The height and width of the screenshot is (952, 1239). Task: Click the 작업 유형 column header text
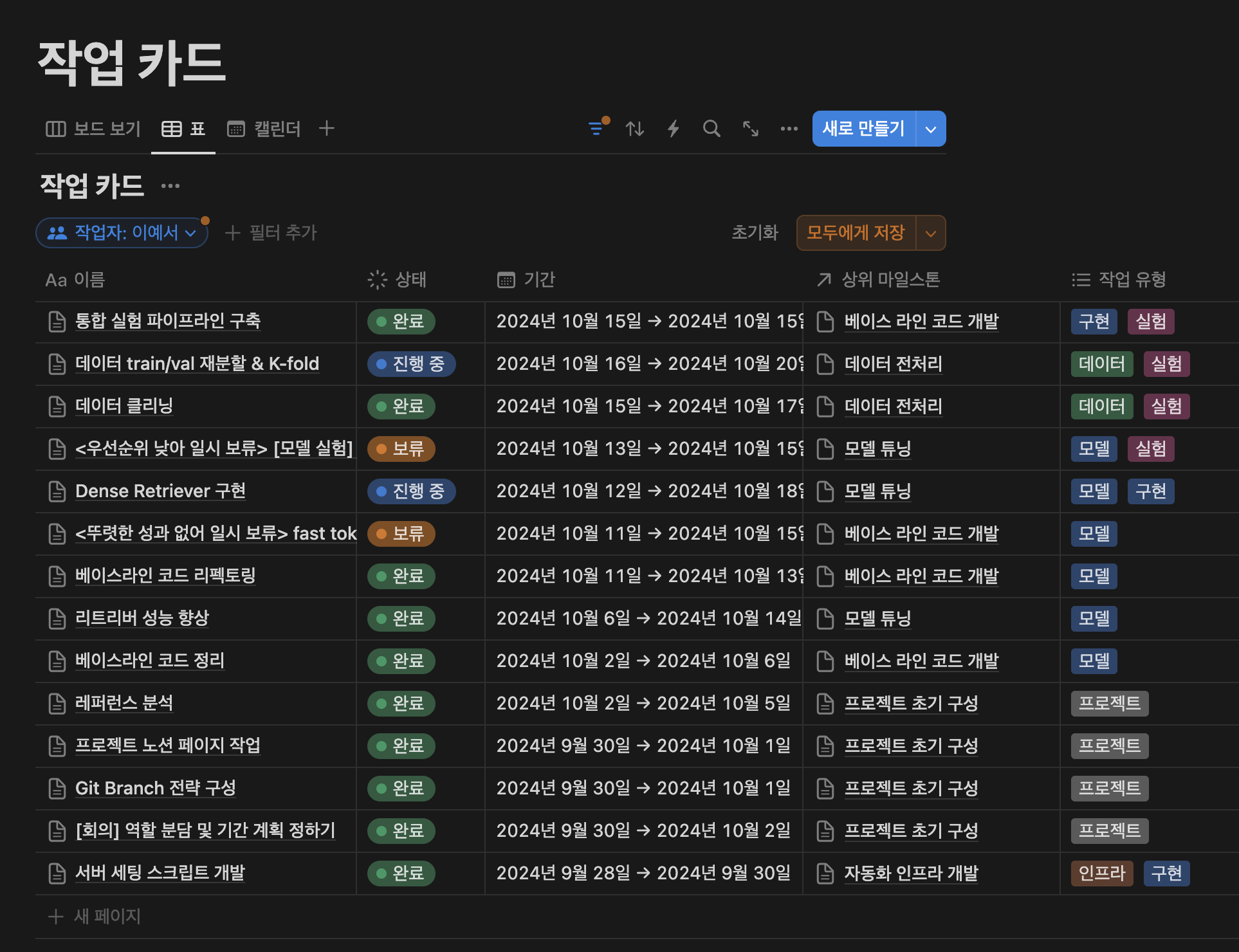pyautogui.click(x=1132, y=280)
